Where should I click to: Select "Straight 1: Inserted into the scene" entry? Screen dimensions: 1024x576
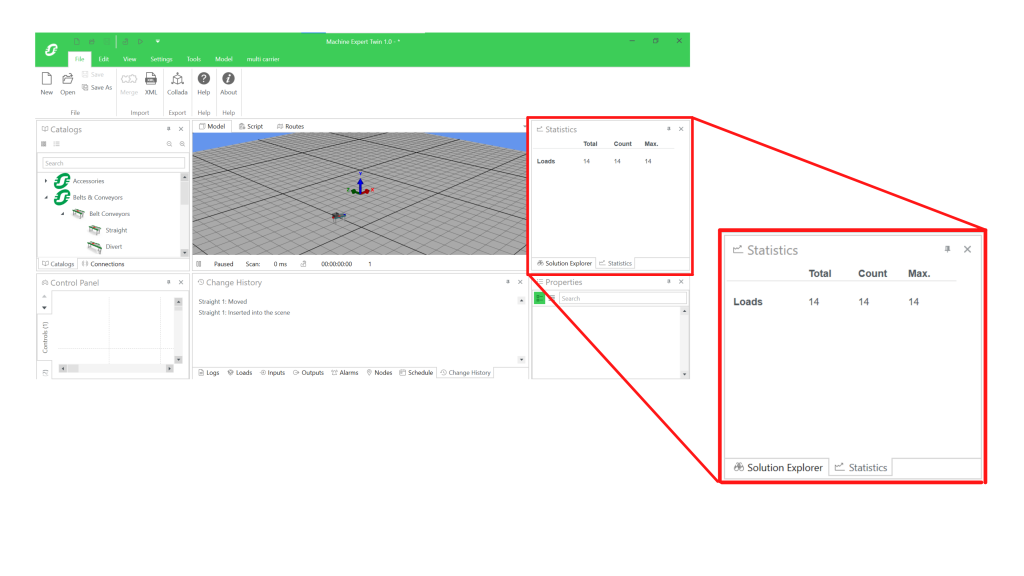point(244,313)
